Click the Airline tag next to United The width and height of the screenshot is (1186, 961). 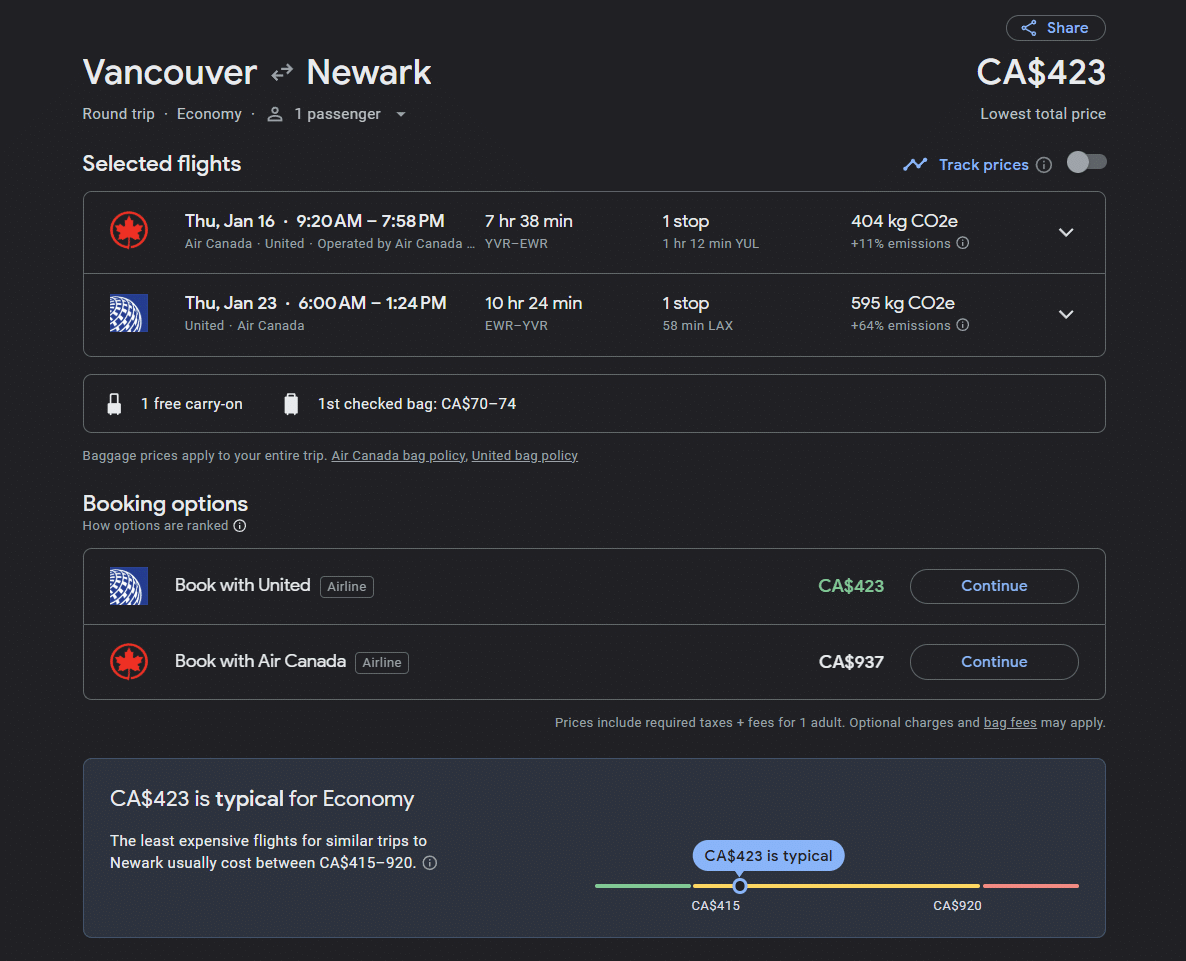(x=346, y=587)
